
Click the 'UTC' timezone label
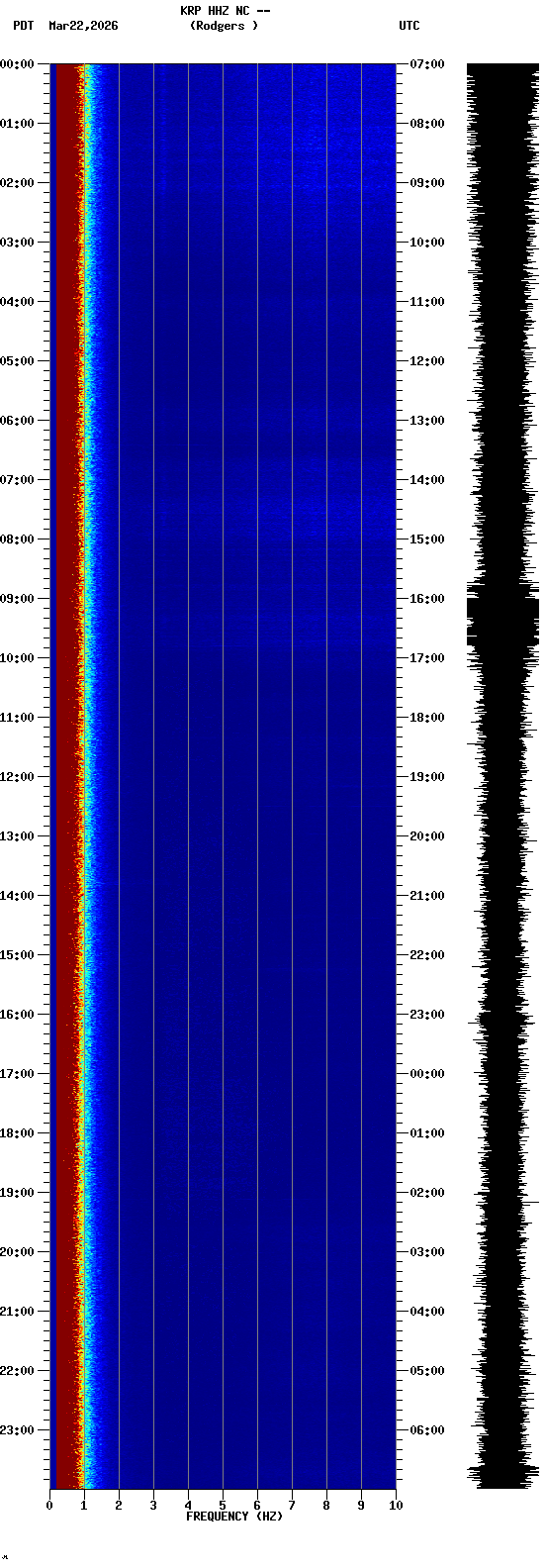coord(409,26)
